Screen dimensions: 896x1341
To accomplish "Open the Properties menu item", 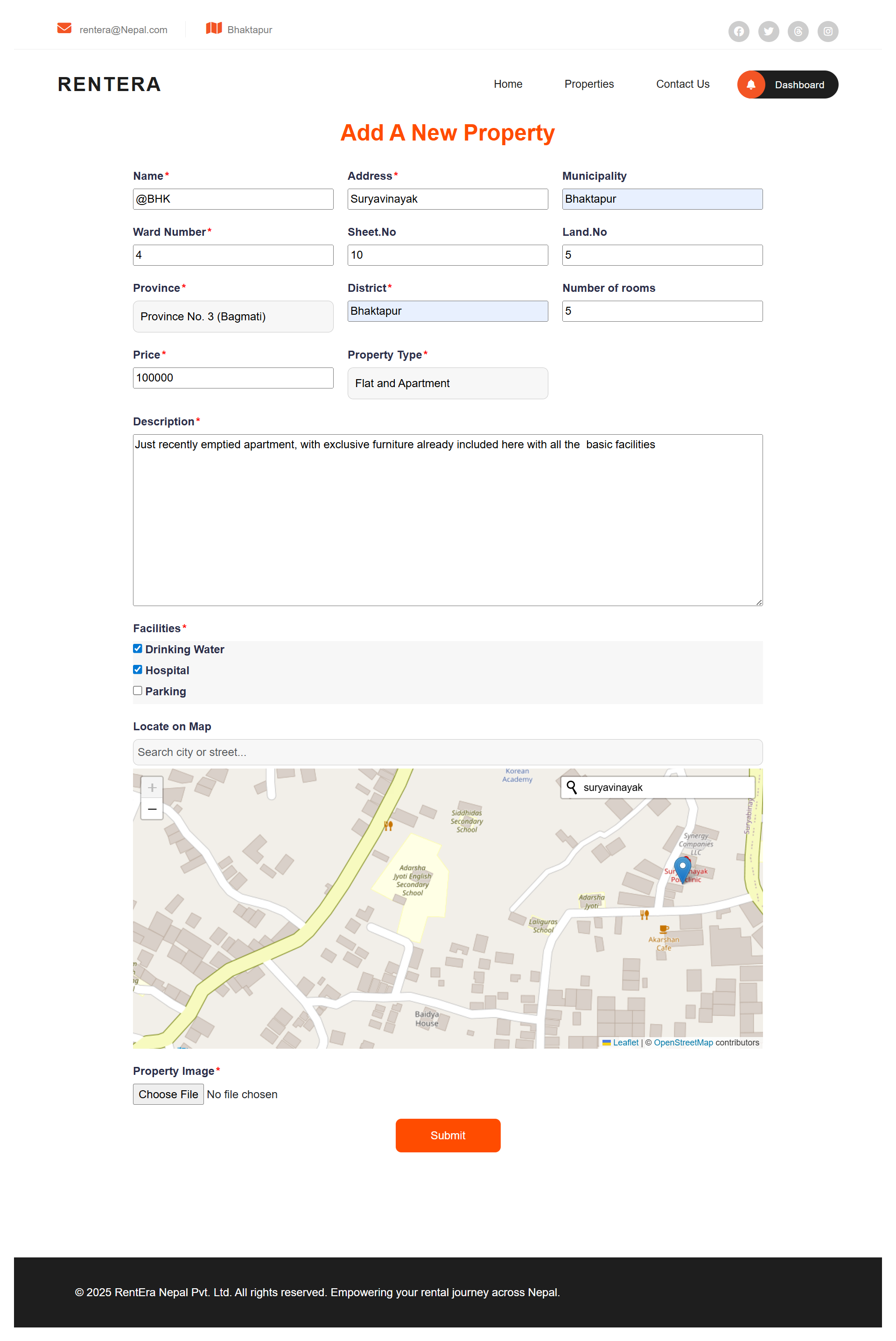I will [x=588, y=84].
